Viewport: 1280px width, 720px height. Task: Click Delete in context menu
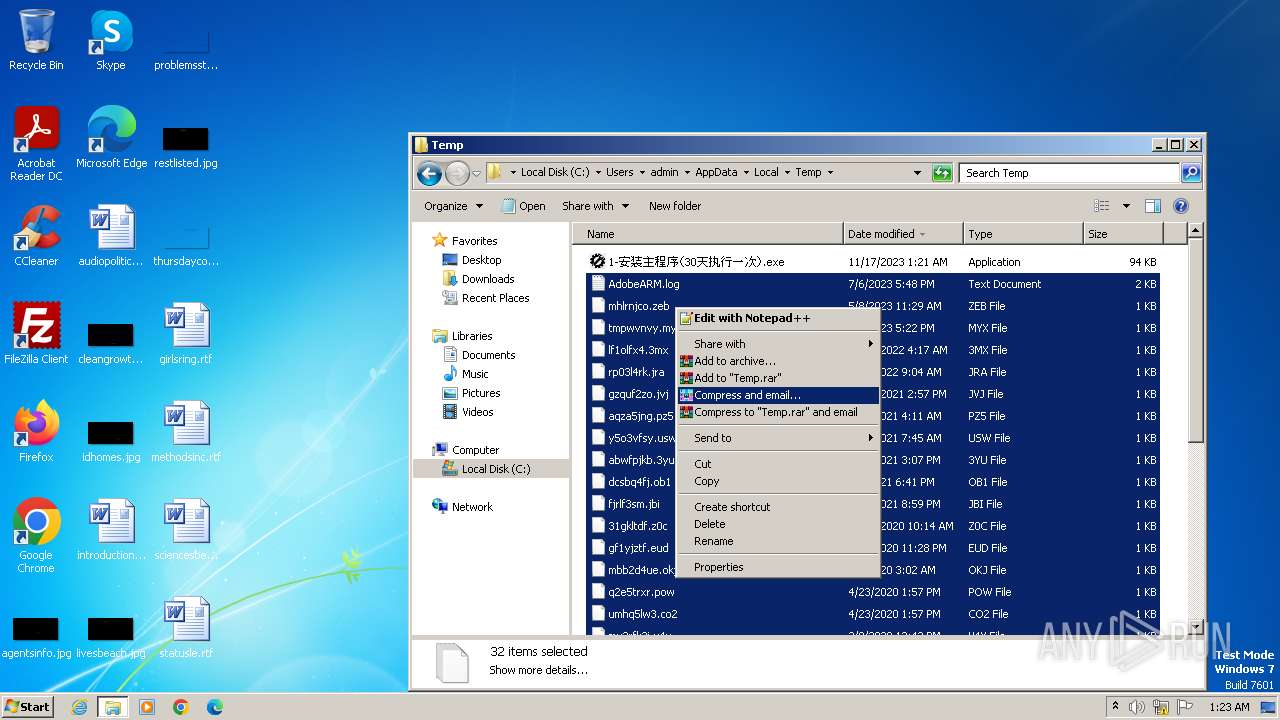click(x=778, y=524)
